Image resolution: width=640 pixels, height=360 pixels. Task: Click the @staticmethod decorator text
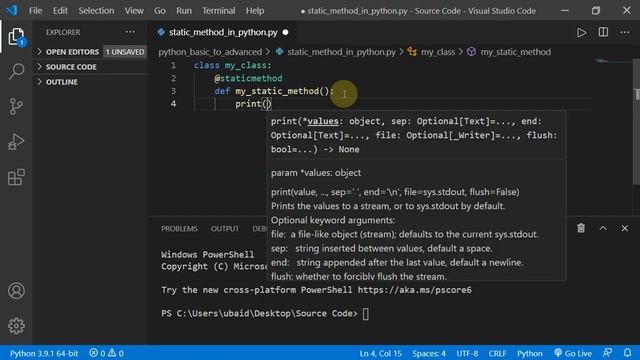(x=248, y=78)
